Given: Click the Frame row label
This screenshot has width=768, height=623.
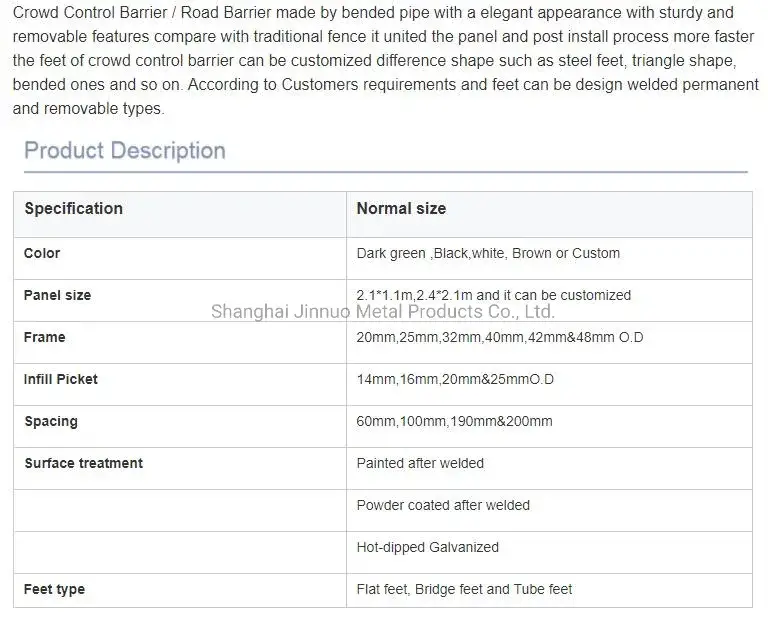Looking at the screenshot, I should point(44,338).
